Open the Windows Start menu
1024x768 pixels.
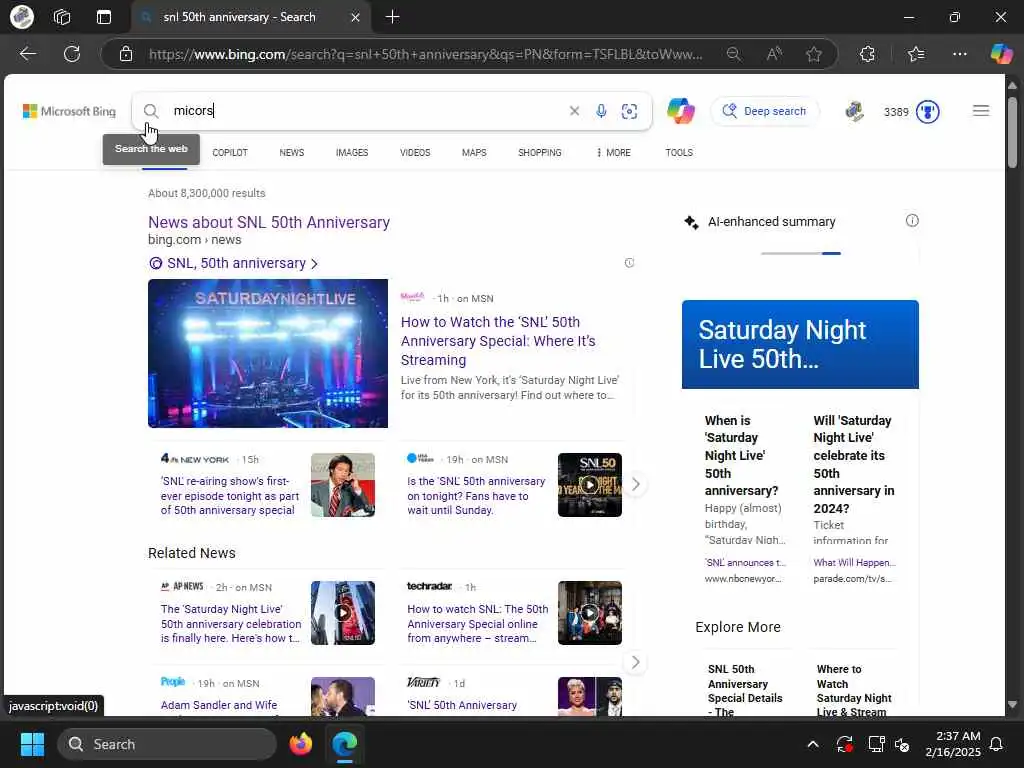tap(32, 744)
